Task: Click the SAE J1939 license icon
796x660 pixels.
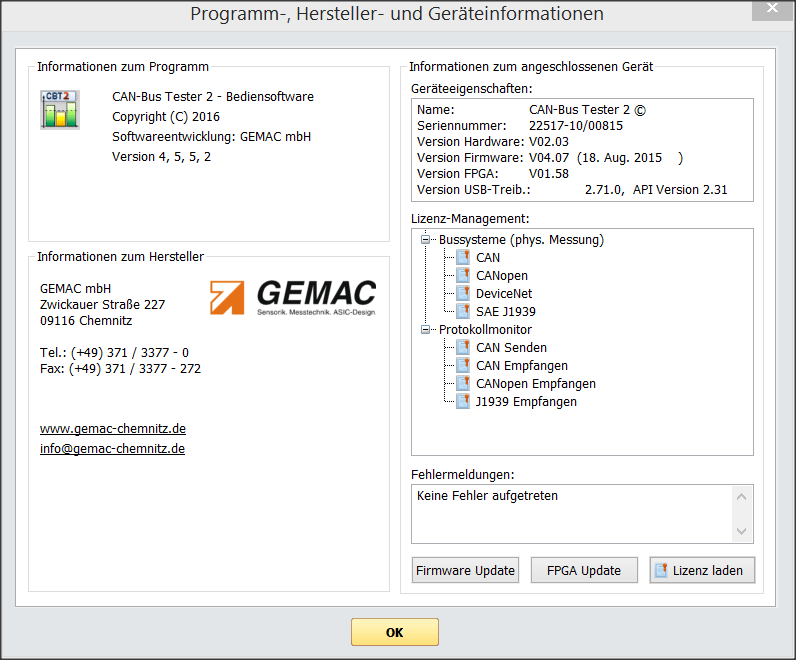Action: pos(463,312)
